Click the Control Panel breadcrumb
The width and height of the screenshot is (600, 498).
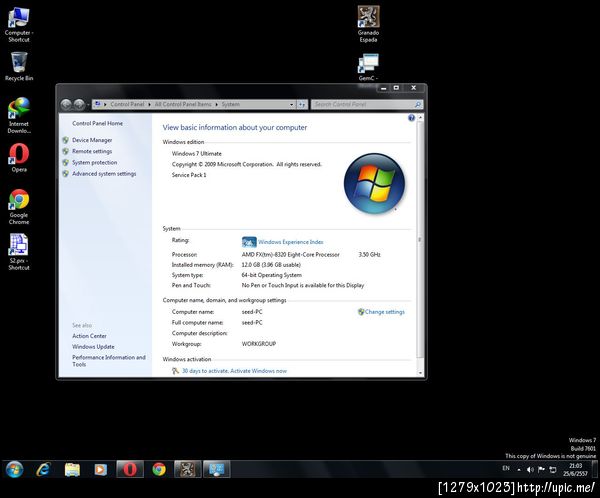[127, 104]
